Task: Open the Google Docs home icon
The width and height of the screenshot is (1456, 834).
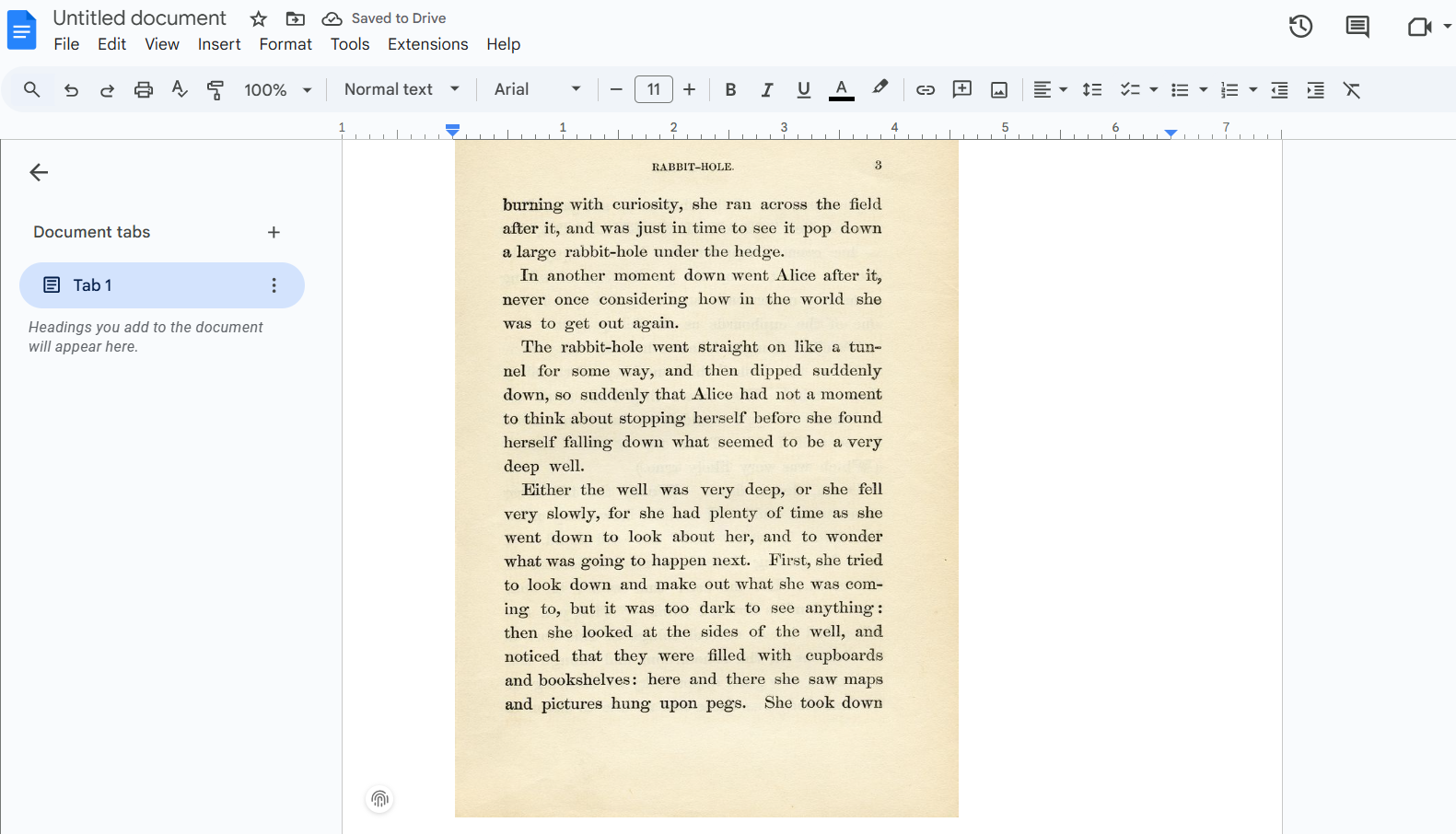Action: 21,30
